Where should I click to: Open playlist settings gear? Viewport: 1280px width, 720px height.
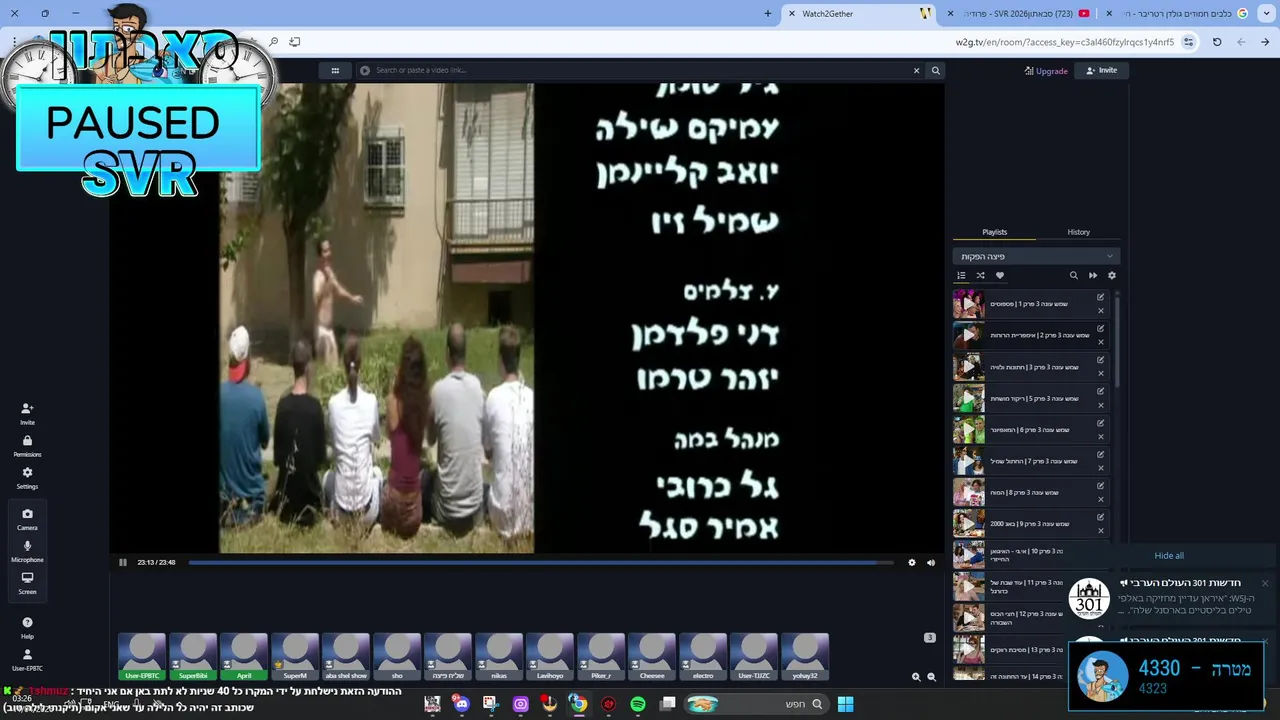[x=1111, y=276]
